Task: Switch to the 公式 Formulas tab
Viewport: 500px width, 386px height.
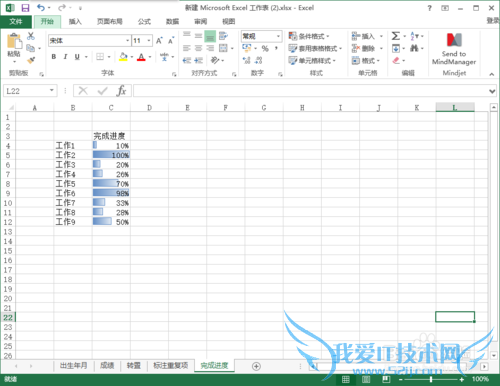Action: pyautogui.click(x=144, y=22)
